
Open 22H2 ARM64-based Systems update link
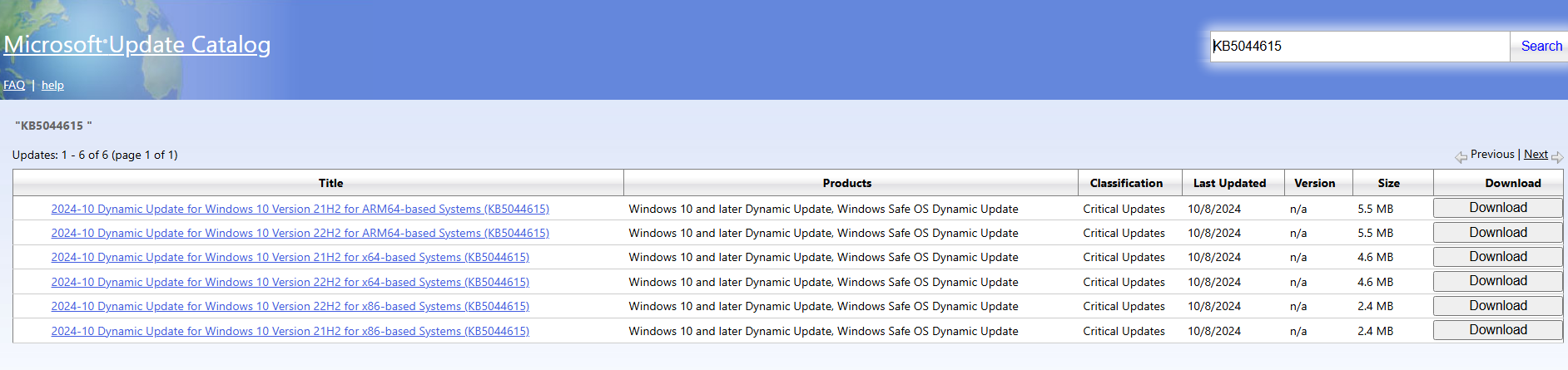300,233
